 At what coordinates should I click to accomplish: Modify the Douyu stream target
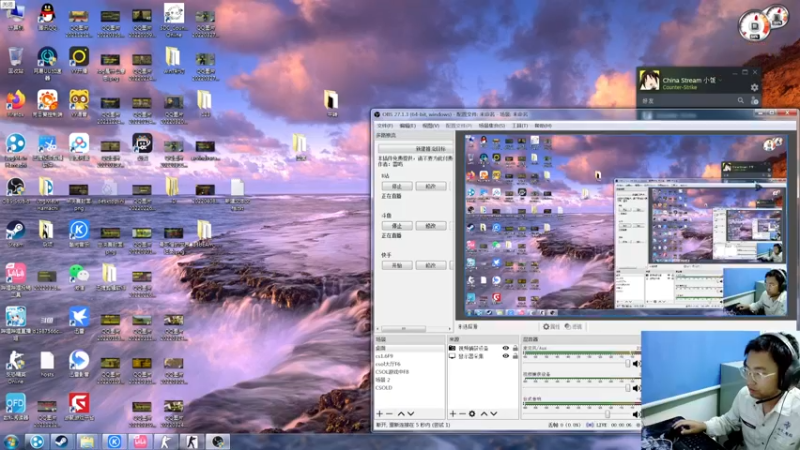(x=431, y=226)
